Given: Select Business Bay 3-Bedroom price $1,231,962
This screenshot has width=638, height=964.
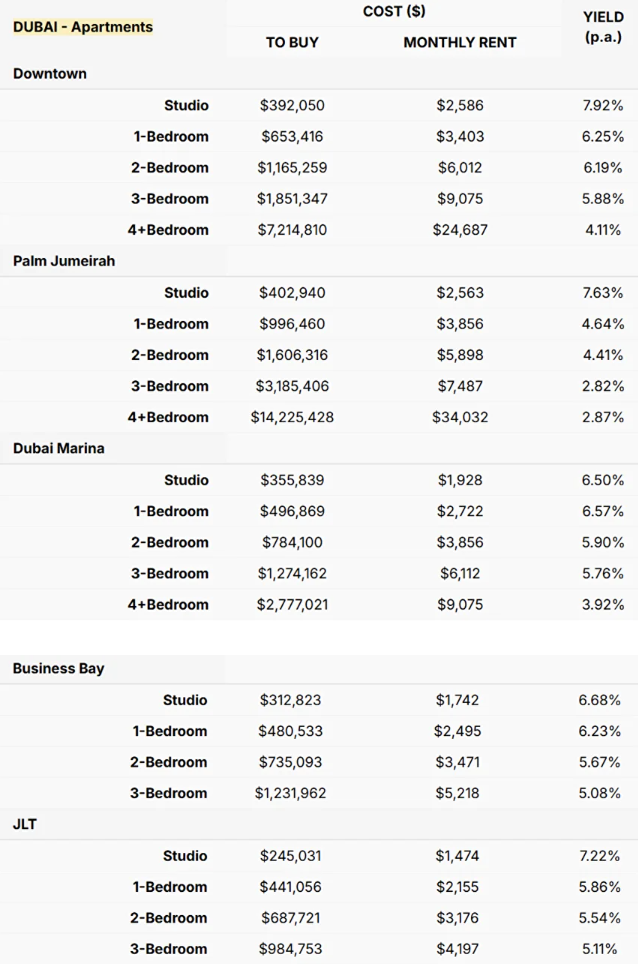Looking at the screenshot, I should (290, 794).
